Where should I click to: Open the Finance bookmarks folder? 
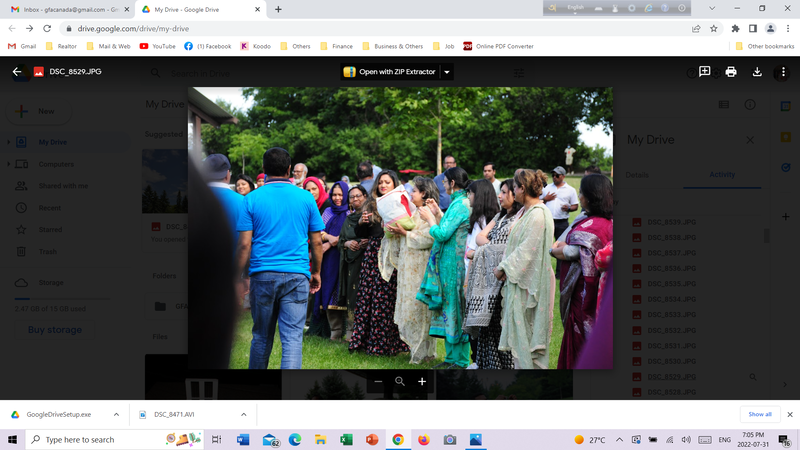336,46
